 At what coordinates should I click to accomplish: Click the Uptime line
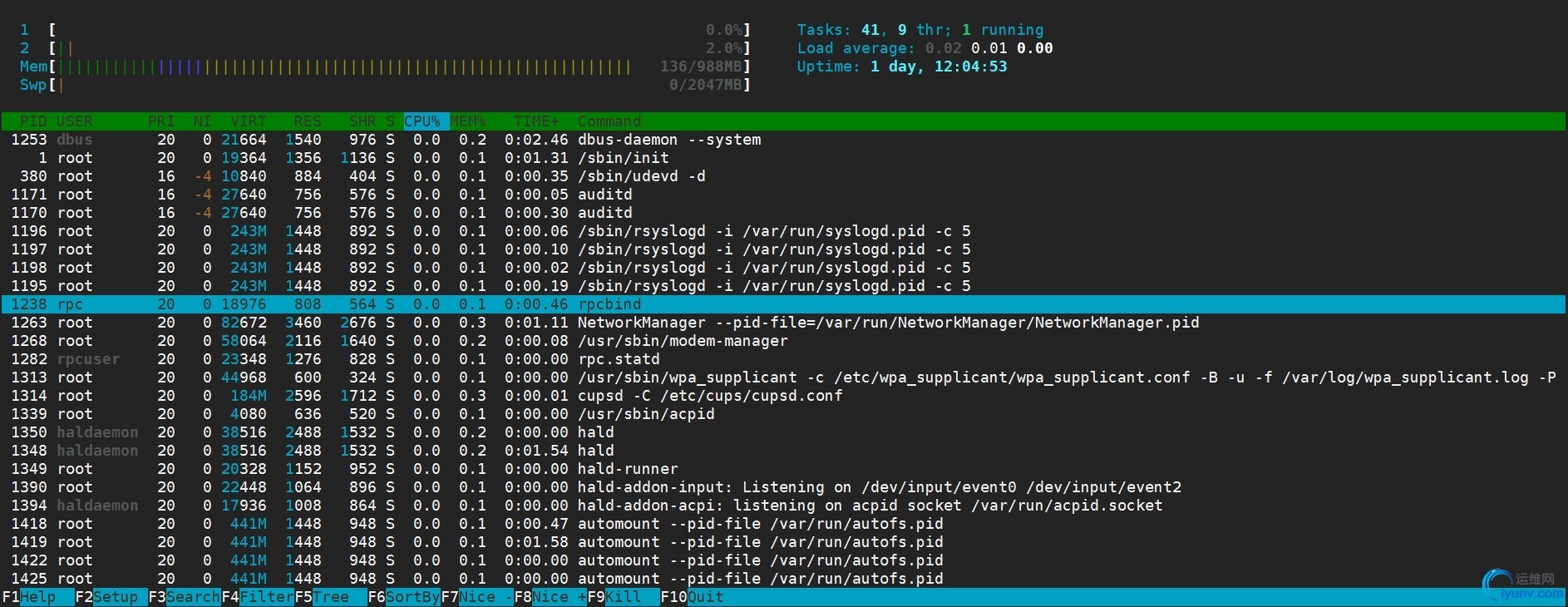[902, 67]
